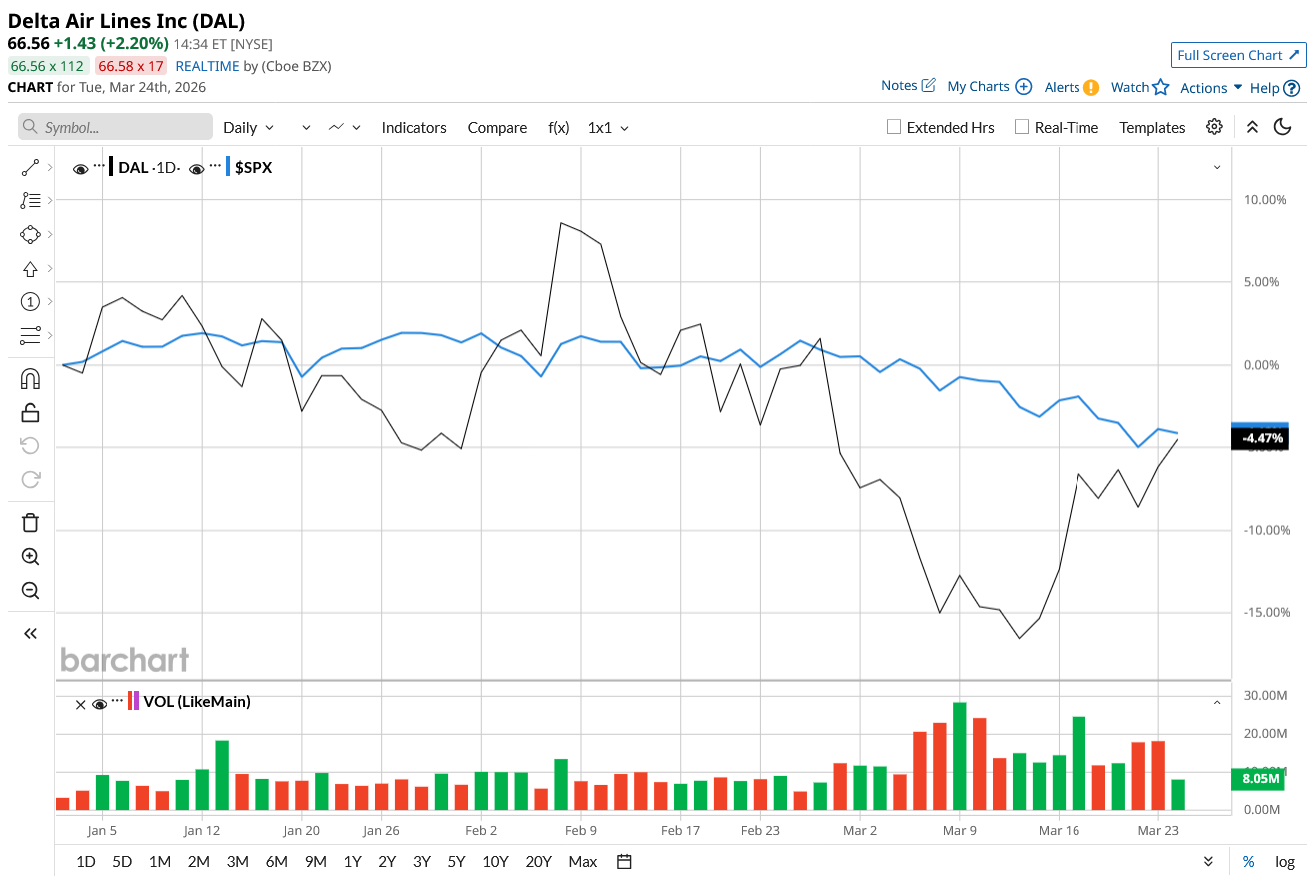1308x876 pixels.
Task: Select the horizontal lines tool
Action: pos(30,335)
